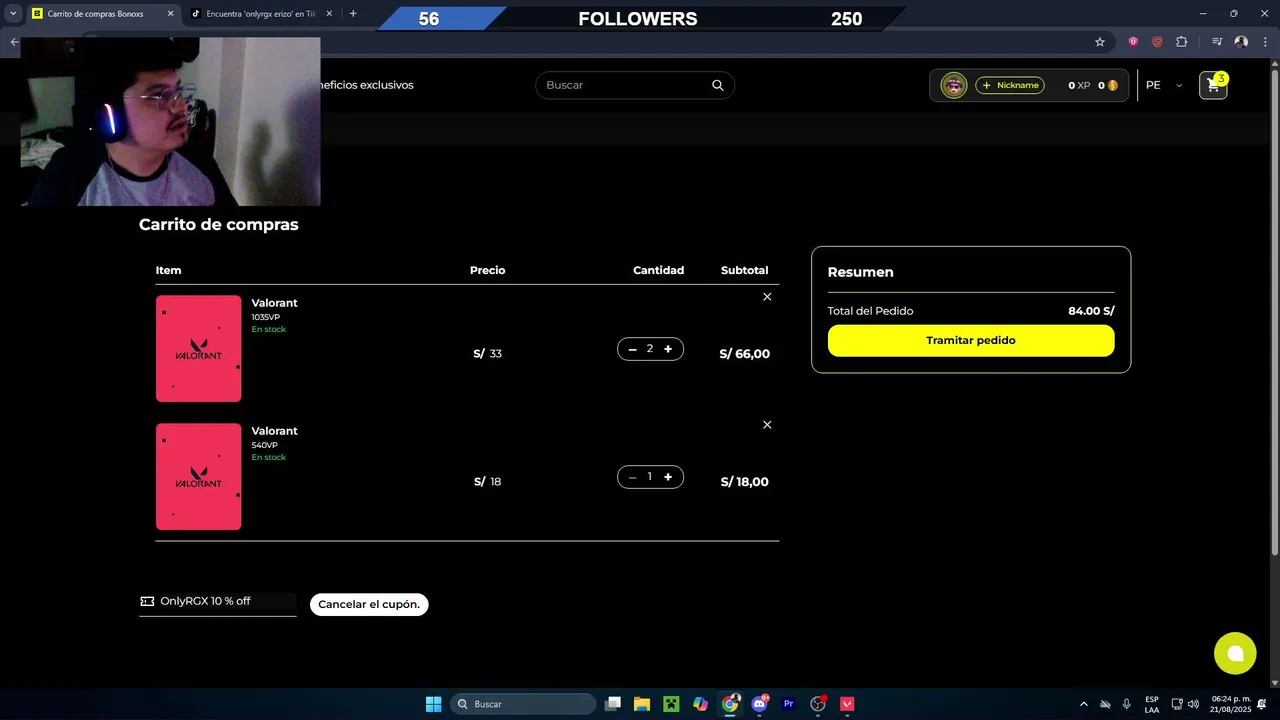This screenshot has height=720, width=1280.
Task: Click the search magnifier icon in Buscar field
Action: tap(717, 85)
